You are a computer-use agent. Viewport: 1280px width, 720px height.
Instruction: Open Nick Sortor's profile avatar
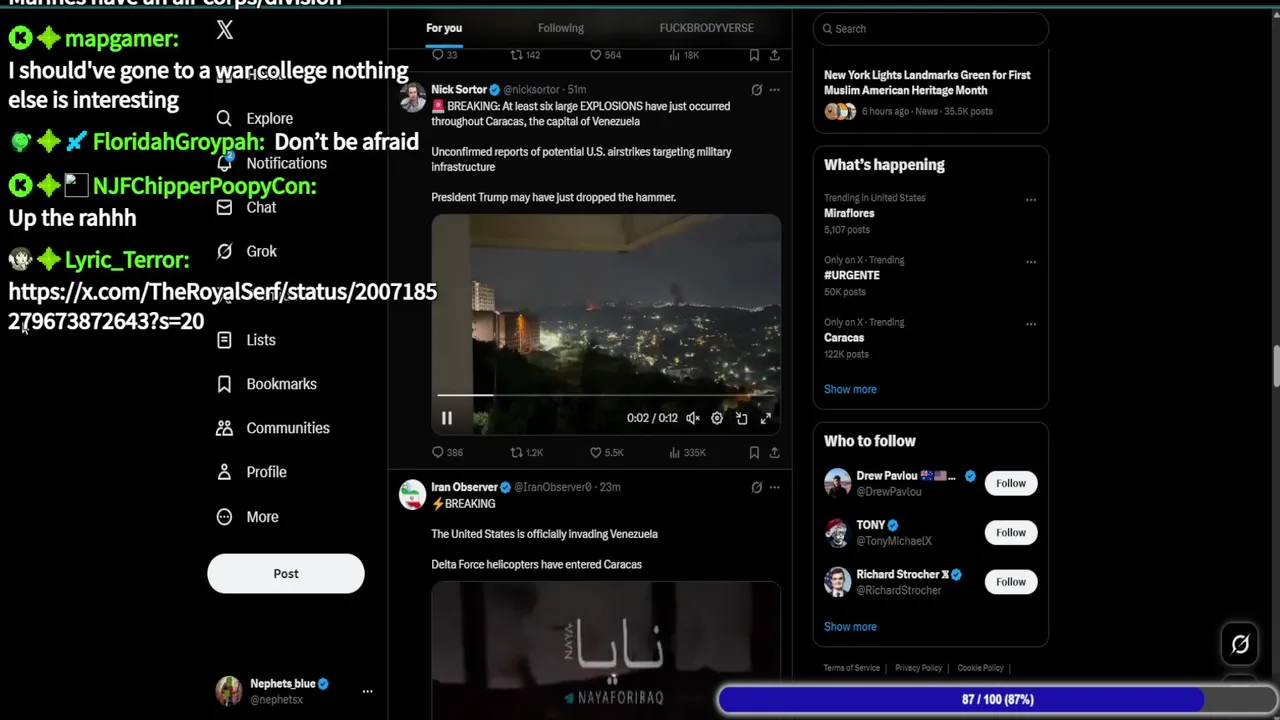pyautogui.click(x=412, y=97)
